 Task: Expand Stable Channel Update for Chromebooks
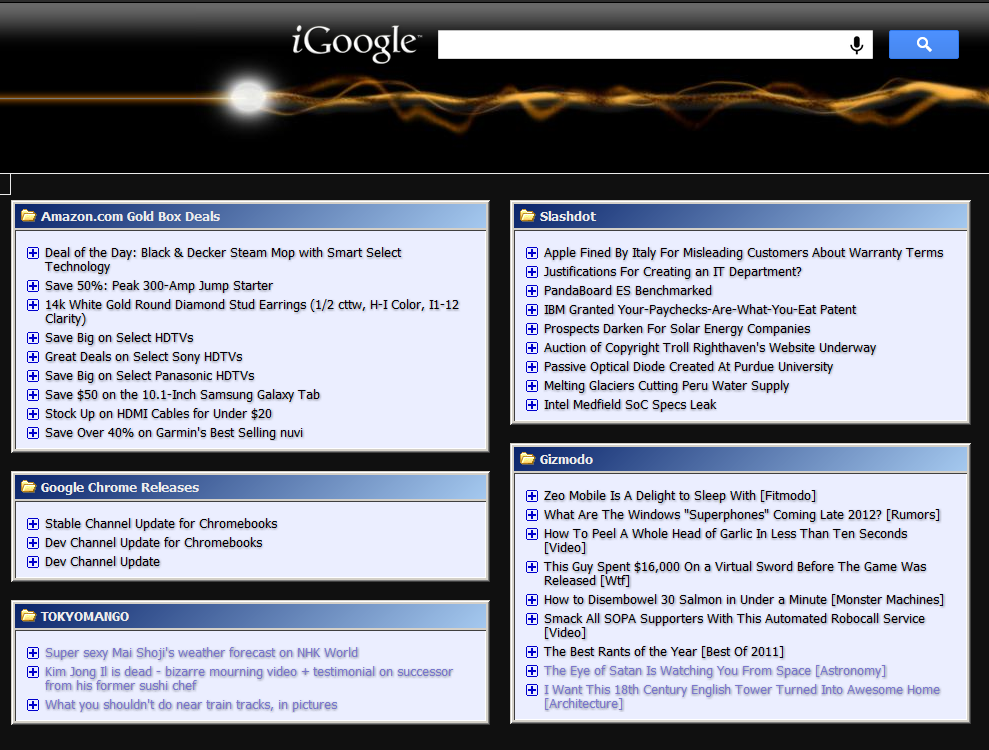point(33,524)
